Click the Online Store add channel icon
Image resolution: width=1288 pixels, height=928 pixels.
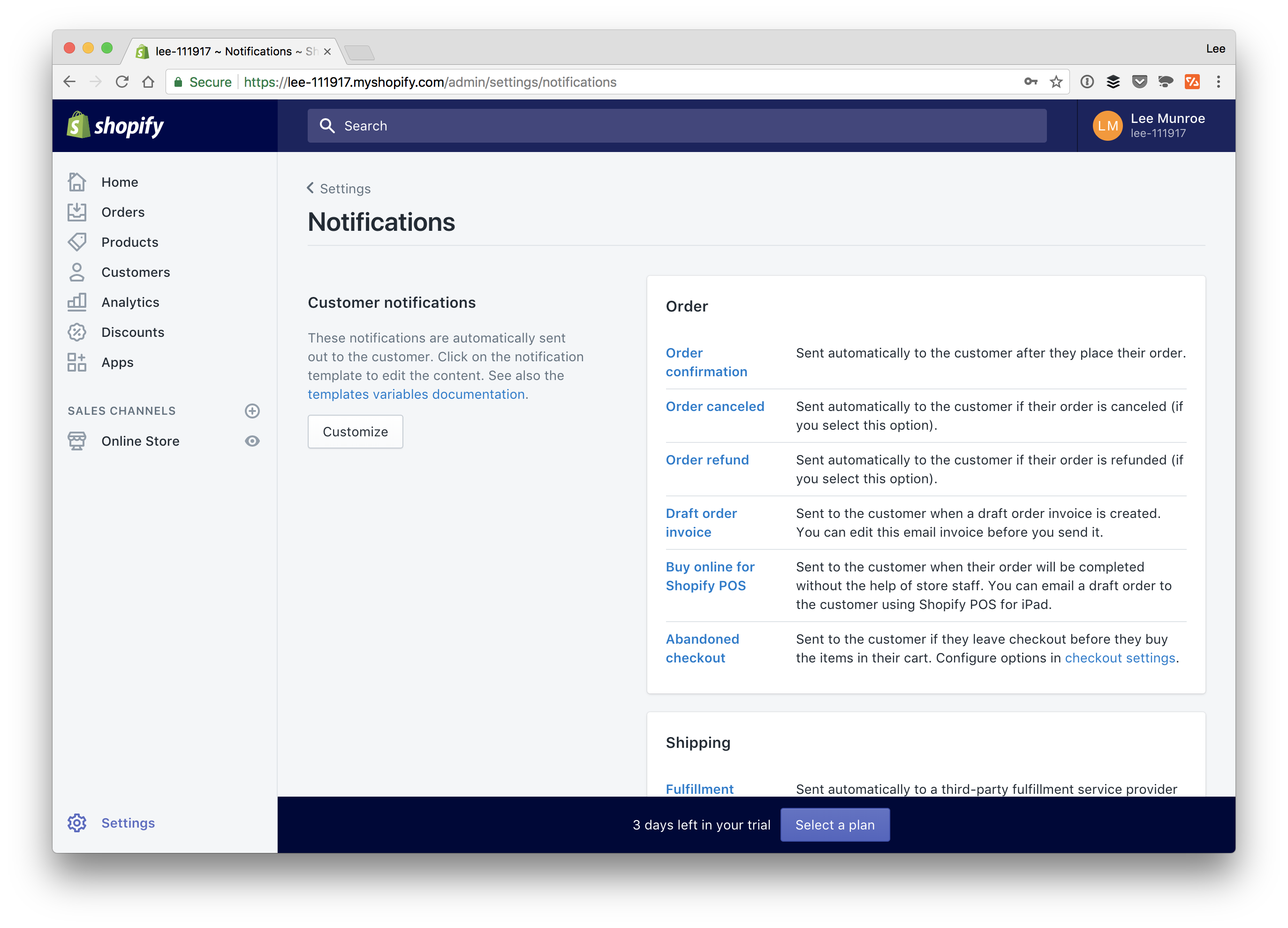coord(253,410)
